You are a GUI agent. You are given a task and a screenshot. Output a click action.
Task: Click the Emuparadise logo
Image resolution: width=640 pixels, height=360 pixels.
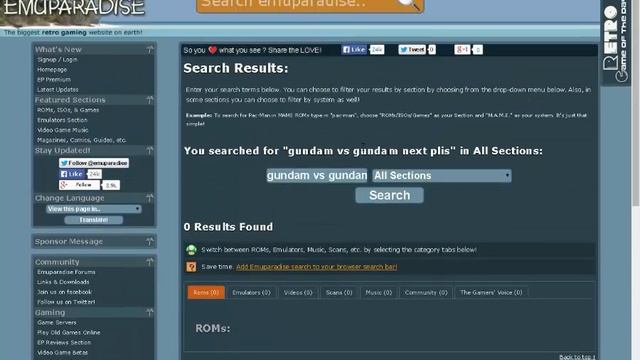(73, 10)
